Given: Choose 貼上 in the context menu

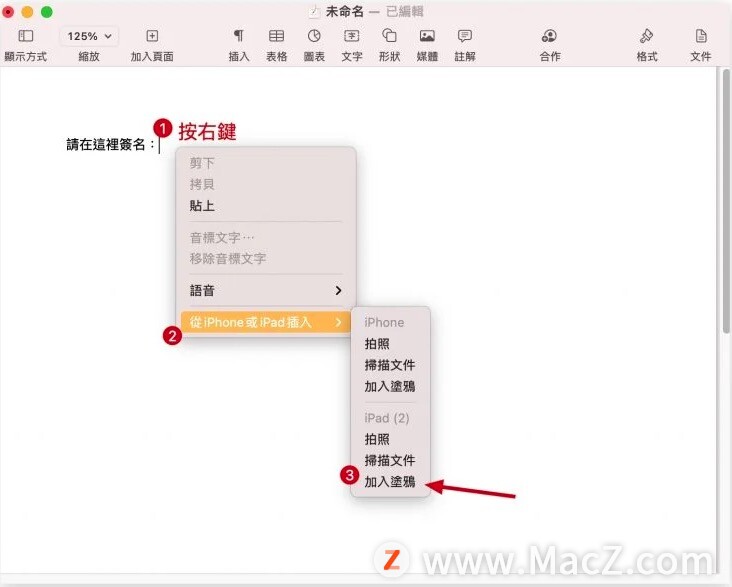Looking at the screenshot, I should tap(266, 205).
